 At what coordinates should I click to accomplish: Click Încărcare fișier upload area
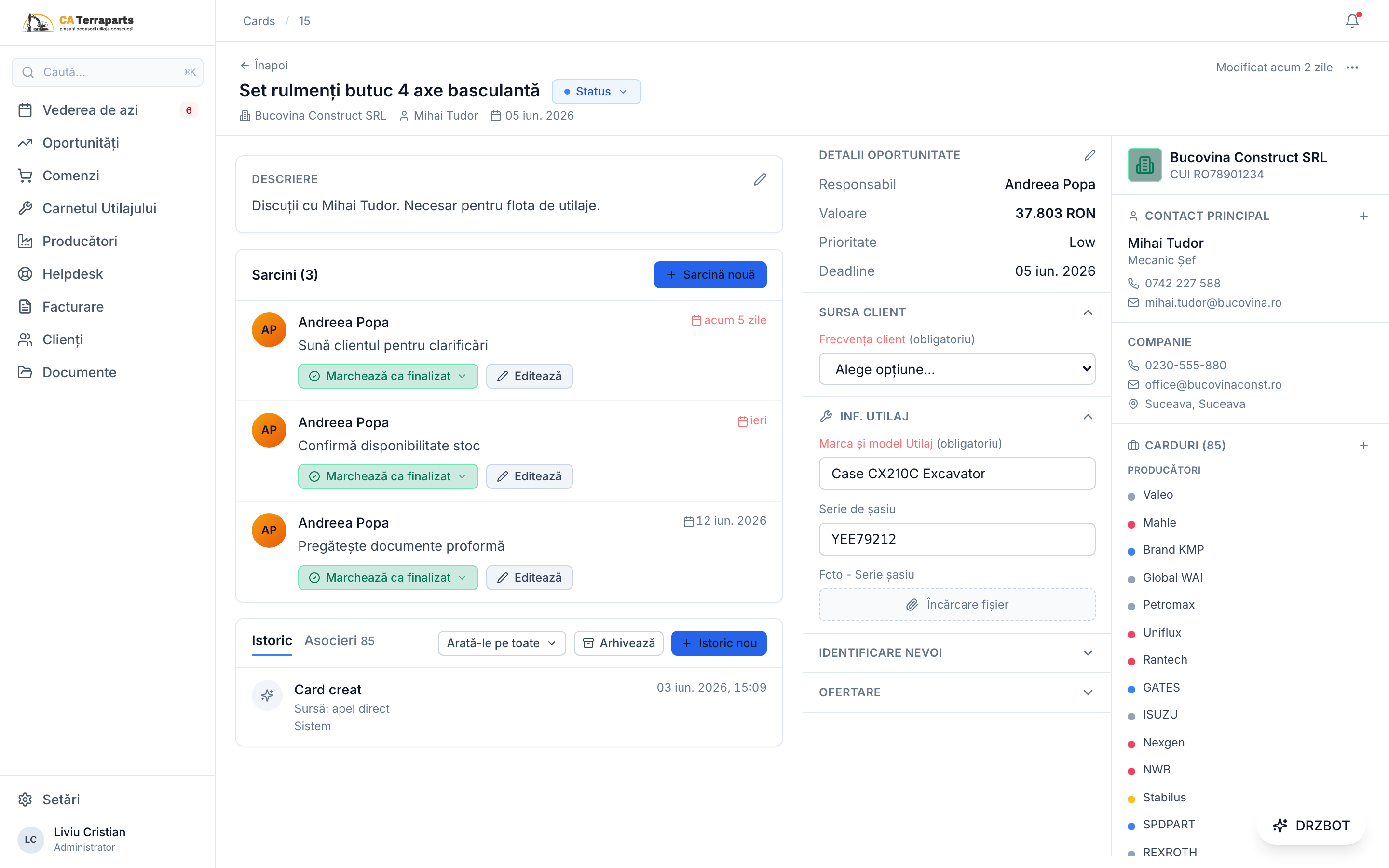(956, 605)
